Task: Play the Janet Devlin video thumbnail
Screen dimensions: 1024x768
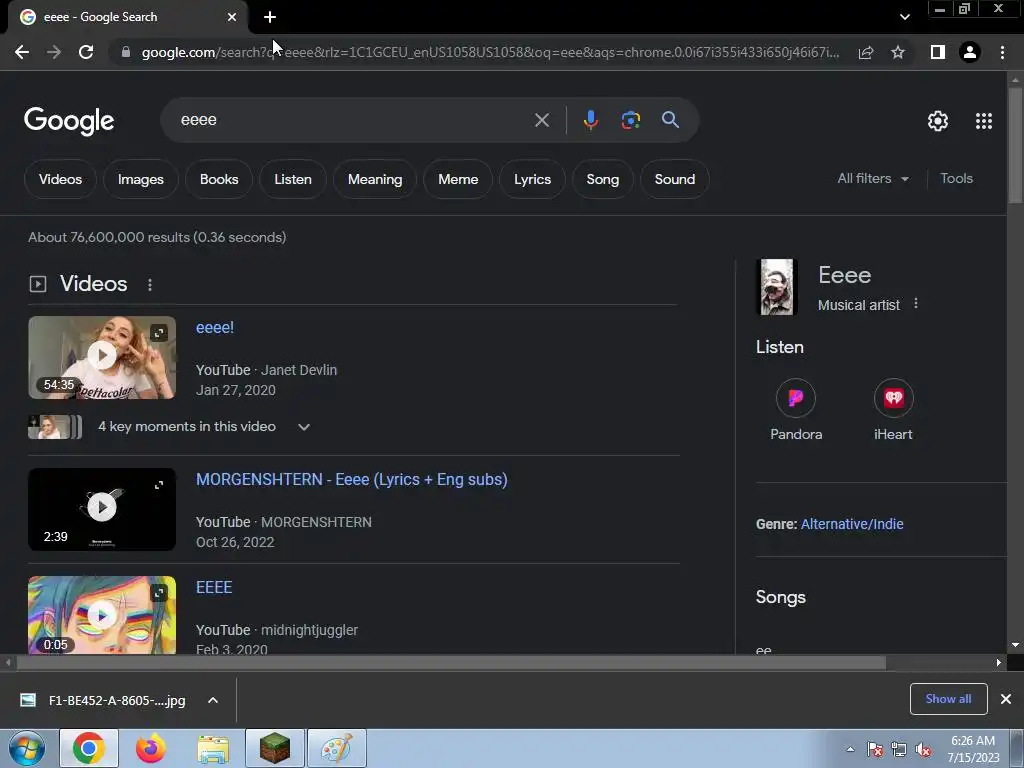Action: [102, 357]
